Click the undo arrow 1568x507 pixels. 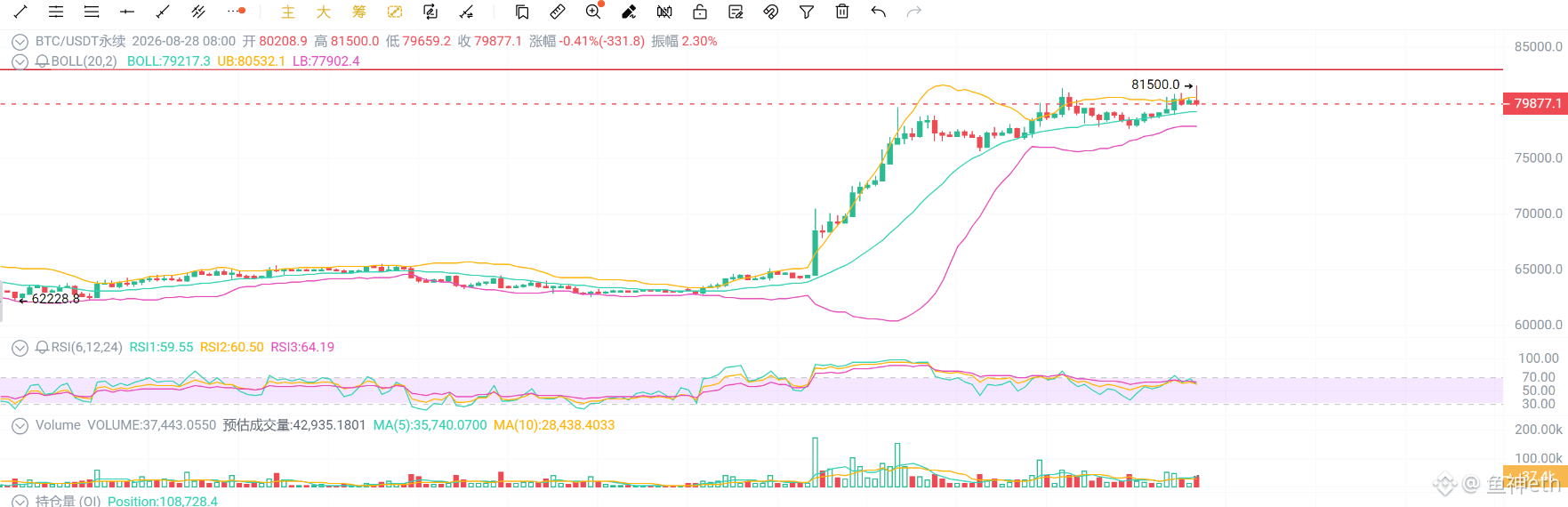879,12
